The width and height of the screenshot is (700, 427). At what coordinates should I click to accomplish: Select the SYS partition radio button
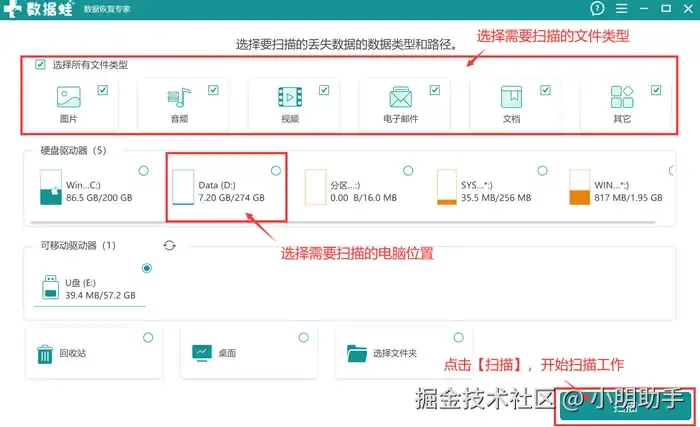click(x=542, y=171)
